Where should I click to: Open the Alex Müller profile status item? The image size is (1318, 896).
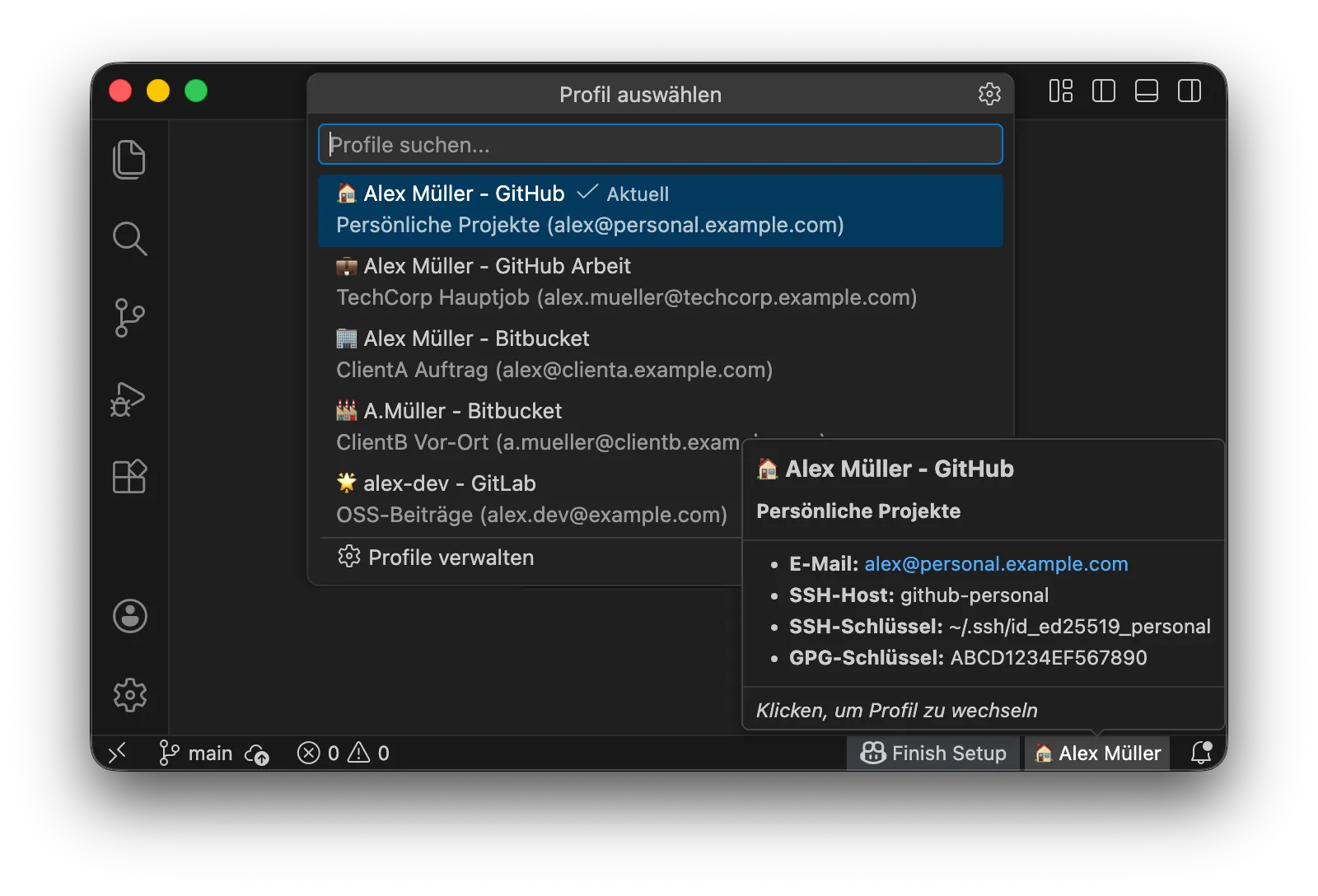tap(1097, 753)
